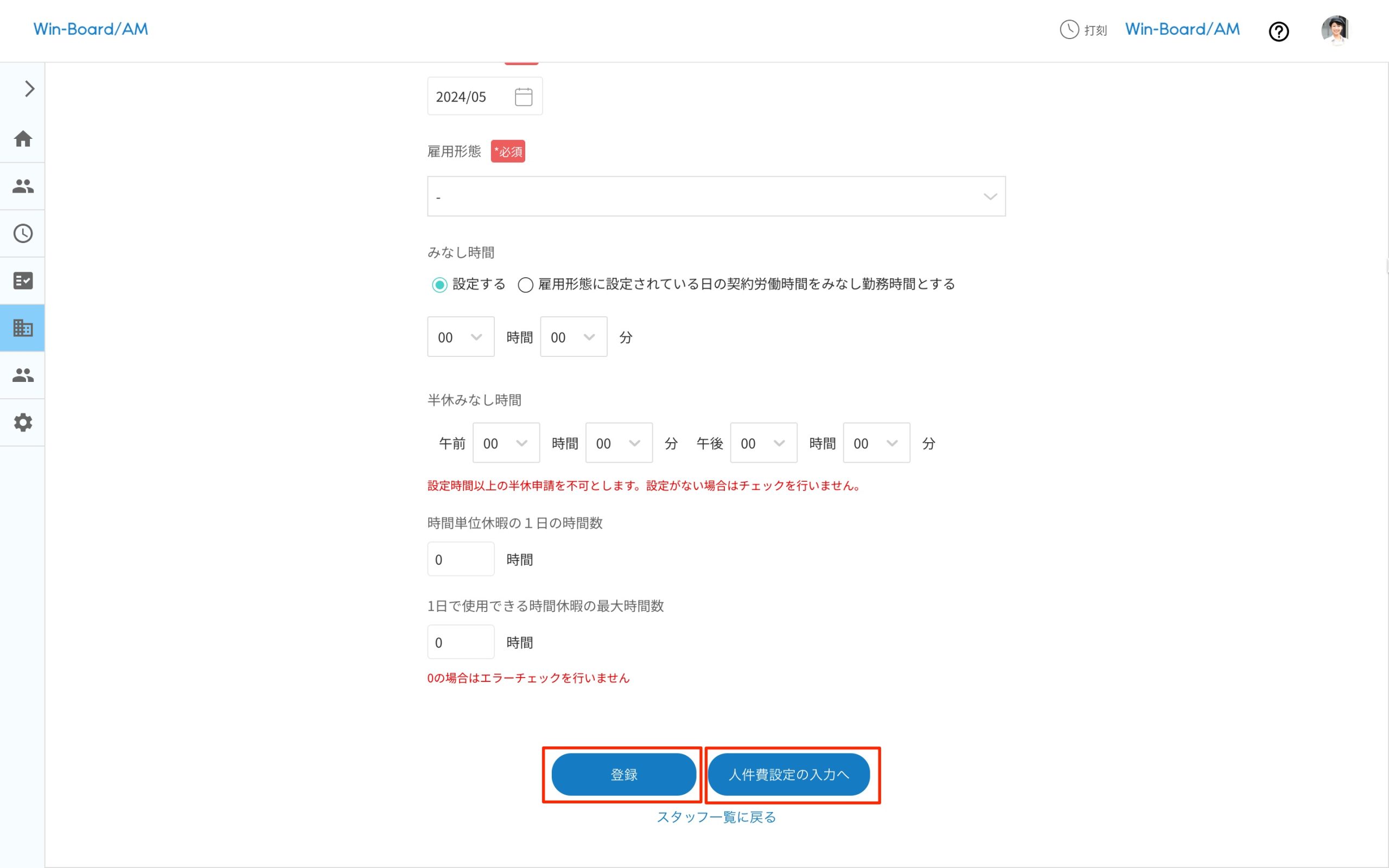Select the 設定する radio button
The image size is (1389, 868).
pos(439,284)
